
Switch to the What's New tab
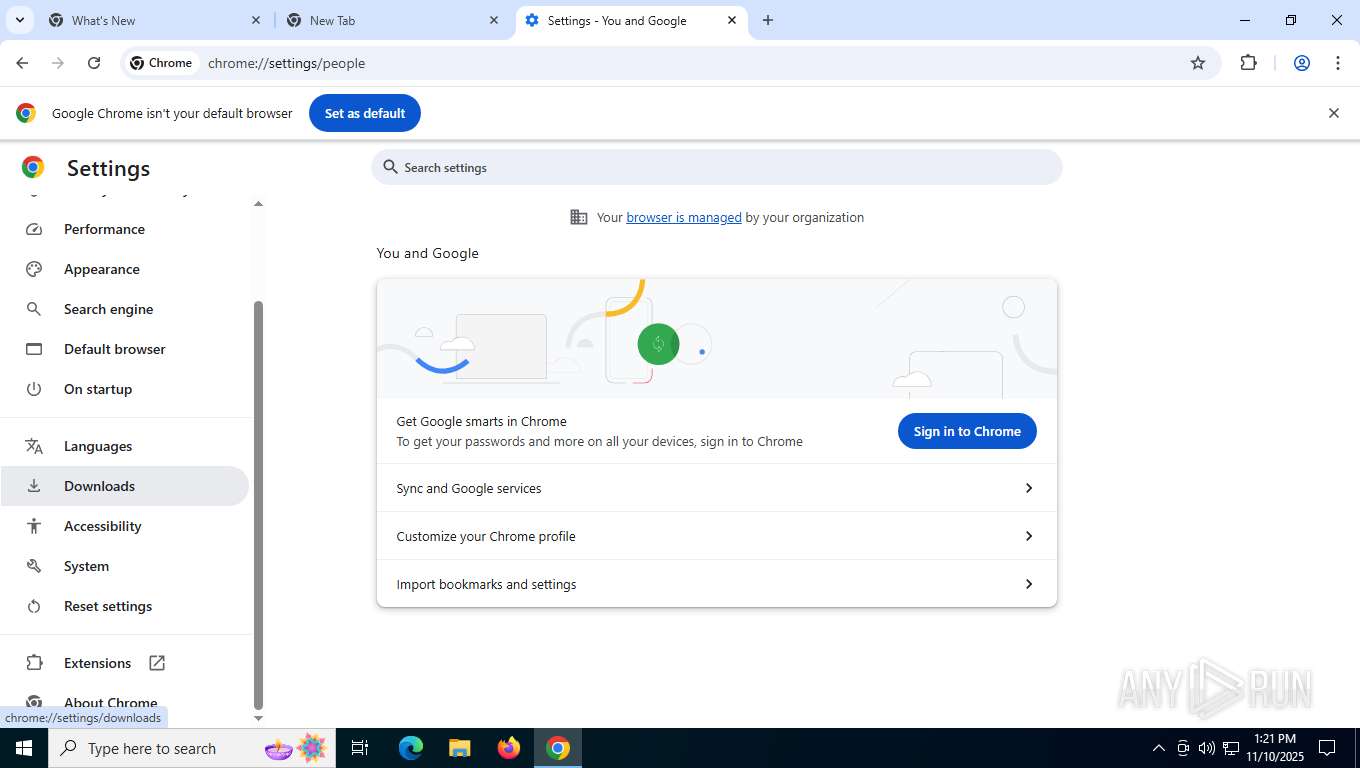[x=155, y=20]
